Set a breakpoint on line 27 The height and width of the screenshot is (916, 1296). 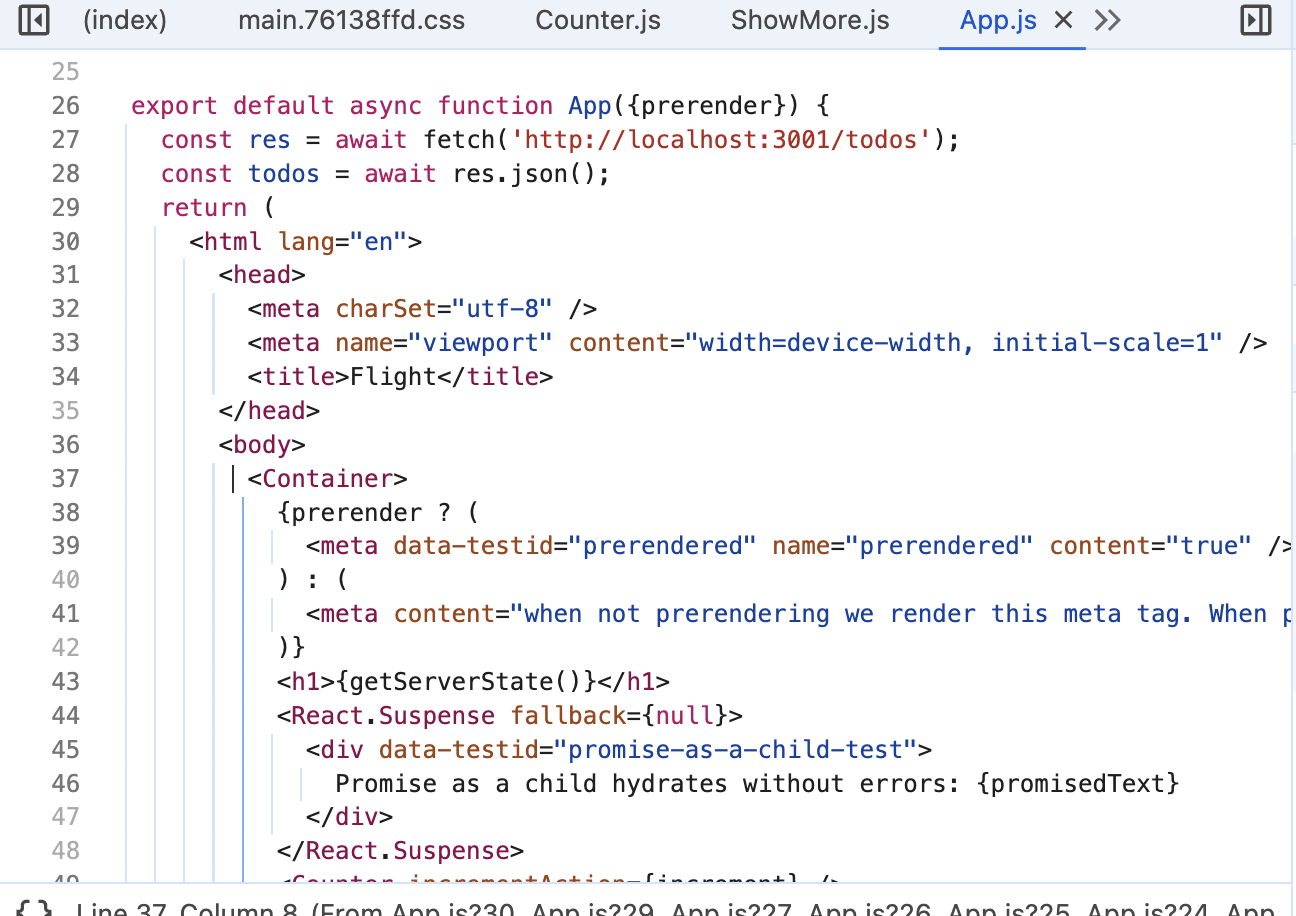coord(65,140)
